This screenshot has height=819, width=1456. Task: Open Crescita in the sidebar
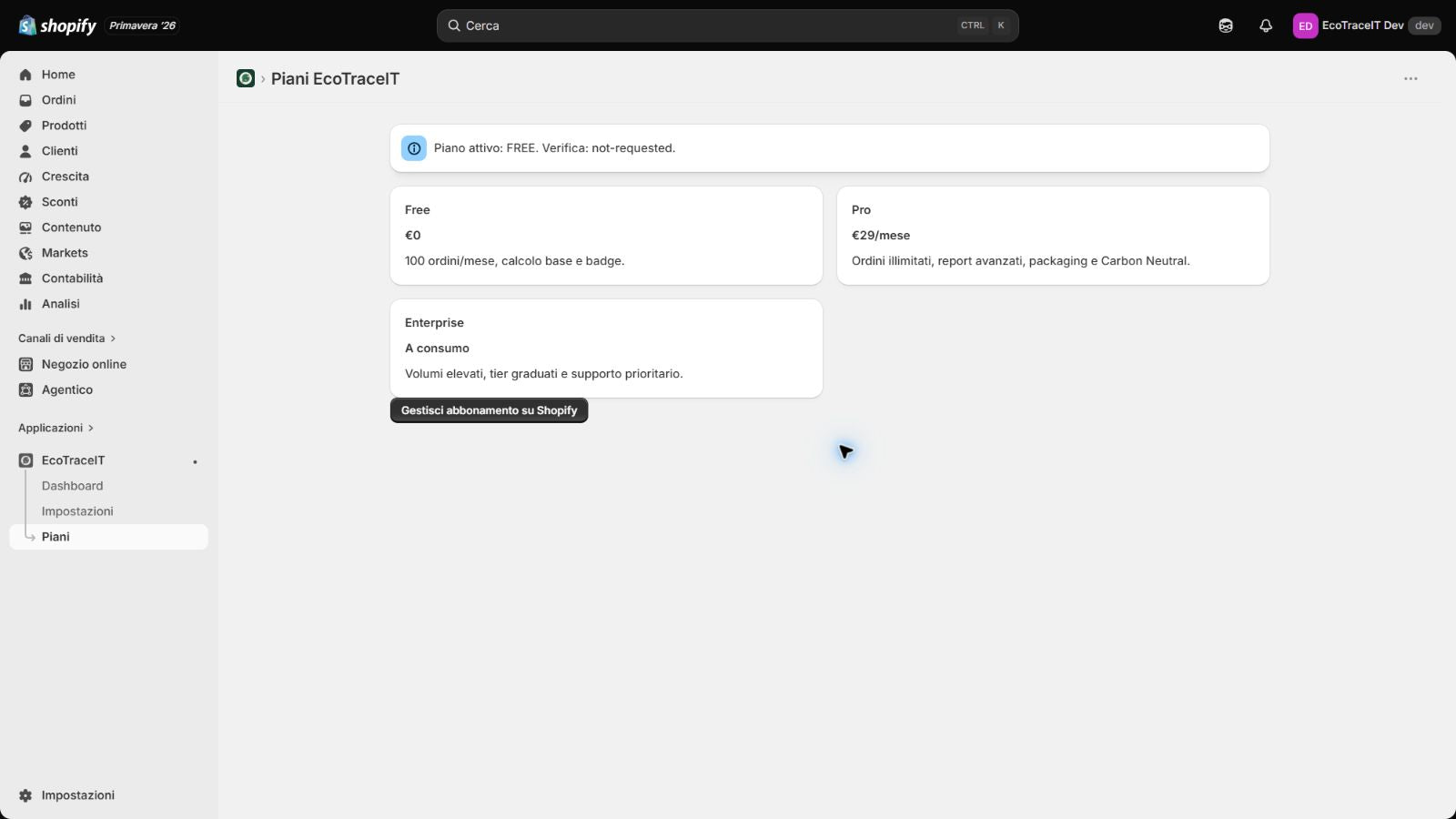tap(109, 177)
